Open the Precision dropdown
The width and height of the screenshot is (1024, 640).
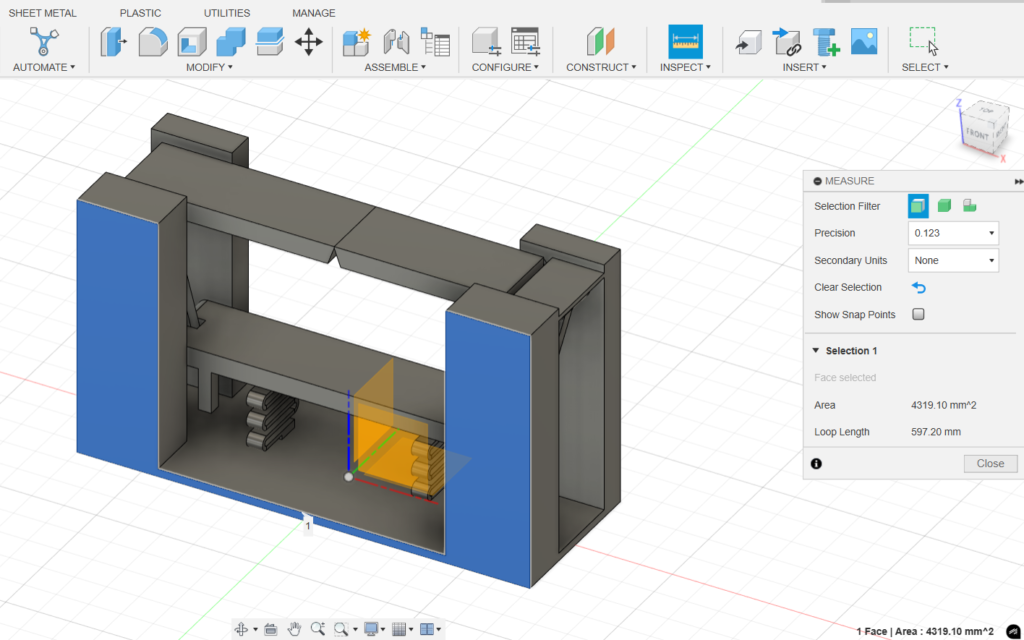(x=953, y=233)
